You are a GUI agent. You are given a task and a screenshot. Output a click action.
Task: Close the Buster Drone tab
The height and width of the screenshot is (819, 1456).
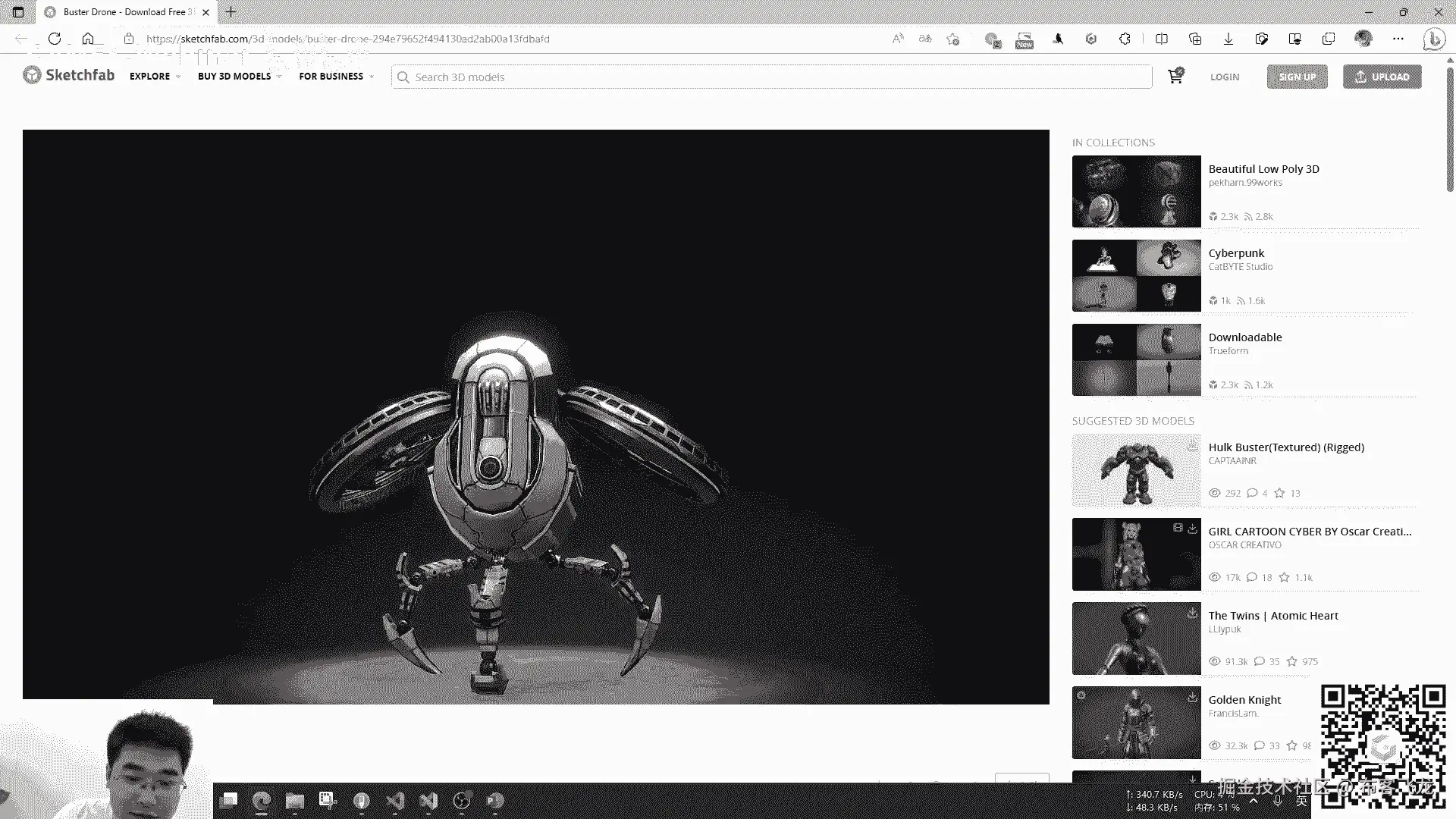click(x=206, y=12)
